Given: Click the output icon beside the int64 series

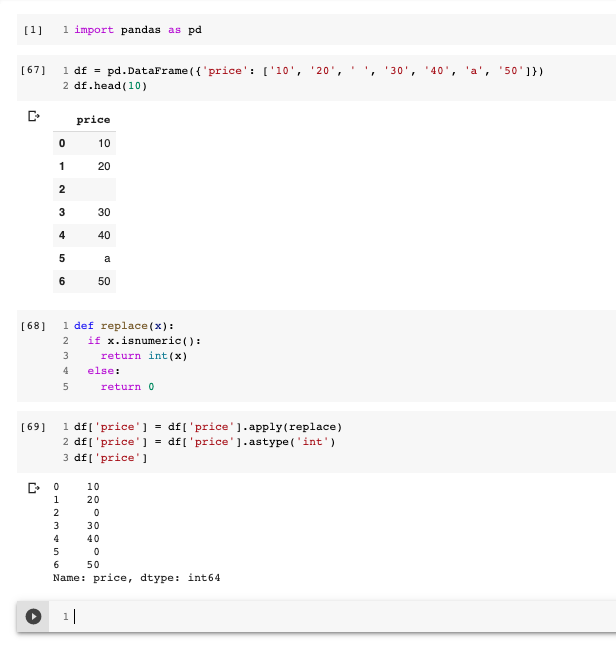Looking at the screenshot, I should (x=33, y=487).
